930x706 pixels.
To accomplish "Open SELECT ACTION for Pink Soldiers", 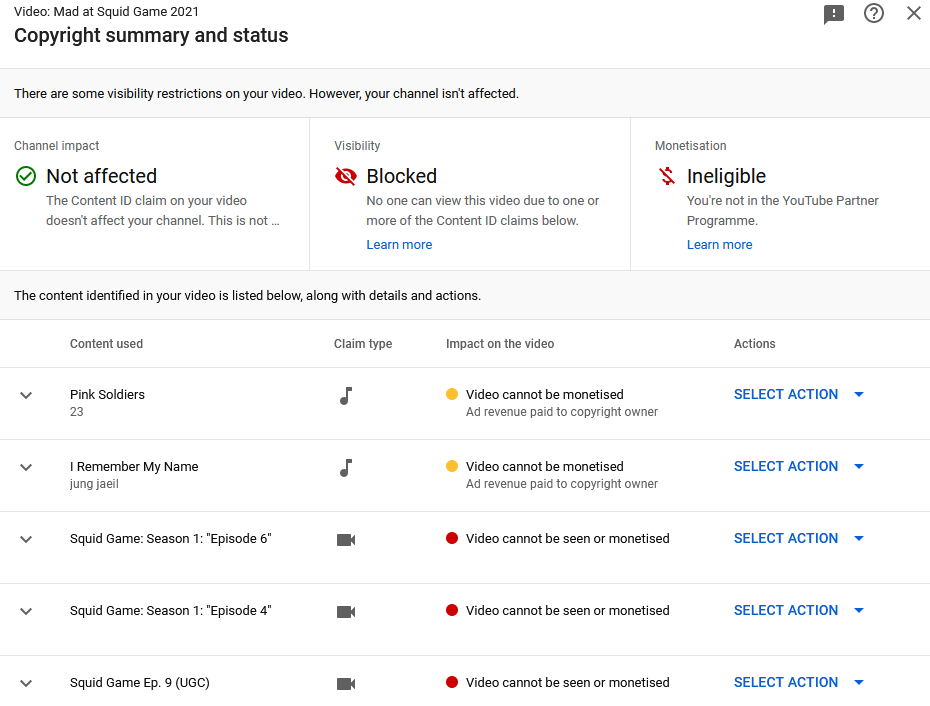I will (798, 394).
